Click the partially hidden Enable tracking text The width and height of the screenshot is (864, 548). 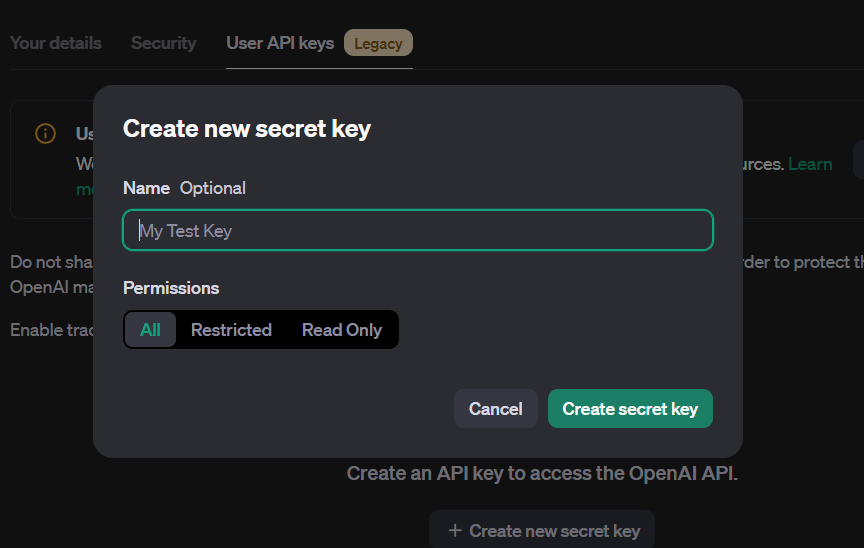click(x=52, y=330)
